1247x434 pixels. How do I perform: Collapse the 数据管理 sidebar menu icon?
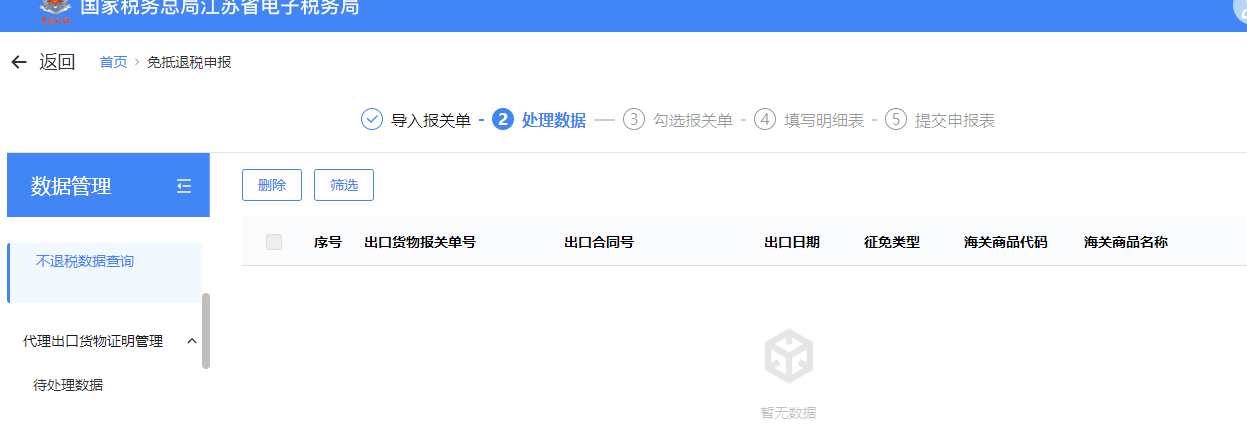[184, 186]
